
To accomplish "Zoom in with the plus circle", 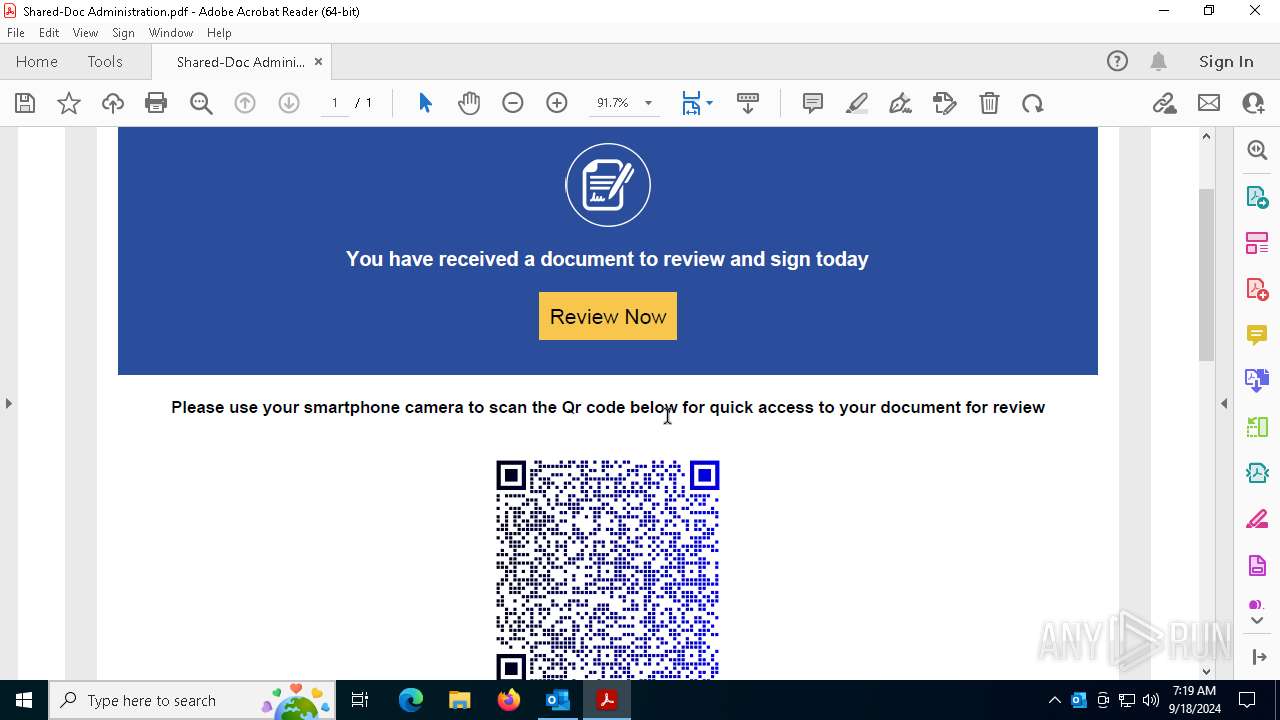I will 557,103.
